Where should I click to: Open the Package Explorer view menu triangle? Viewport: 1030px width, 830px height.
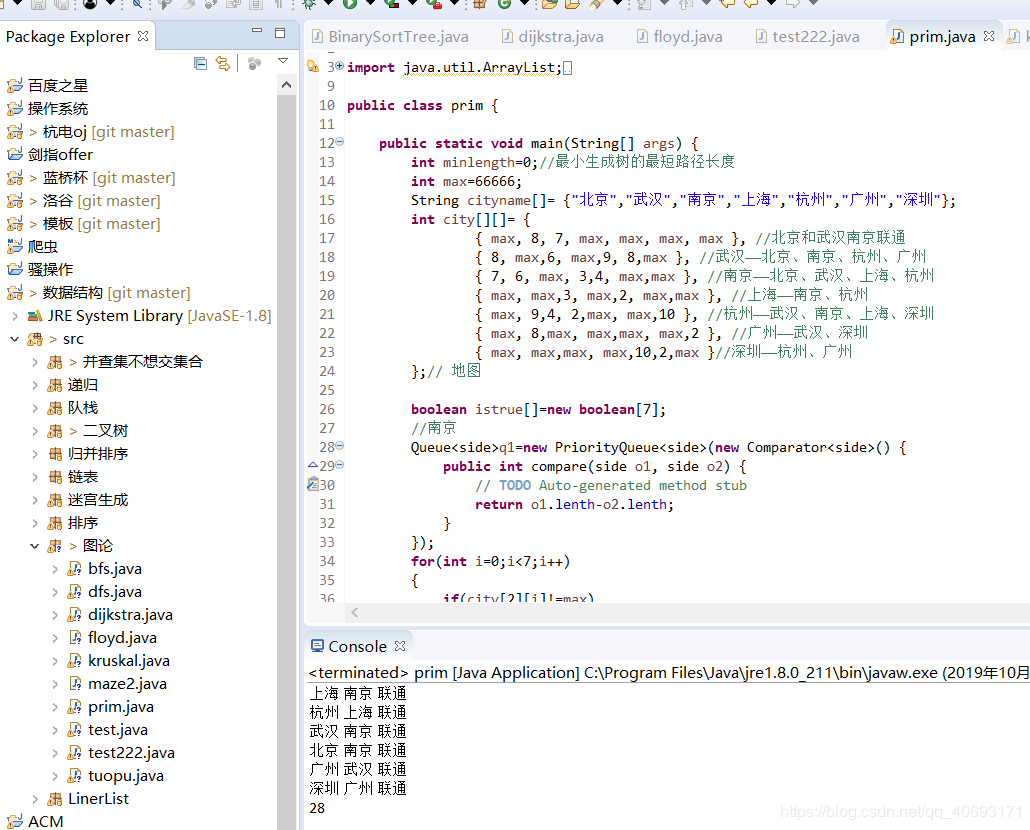pos(283,61)
